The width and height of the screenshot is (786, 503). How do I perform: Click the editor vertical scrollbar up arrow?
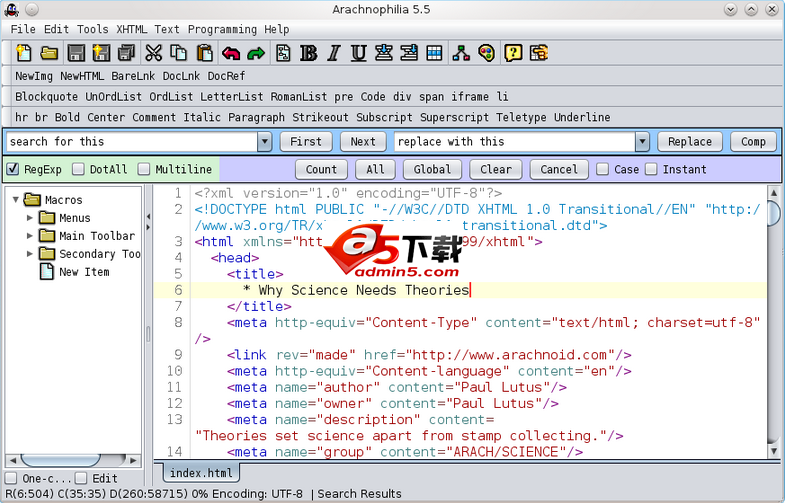coord(773,192)
